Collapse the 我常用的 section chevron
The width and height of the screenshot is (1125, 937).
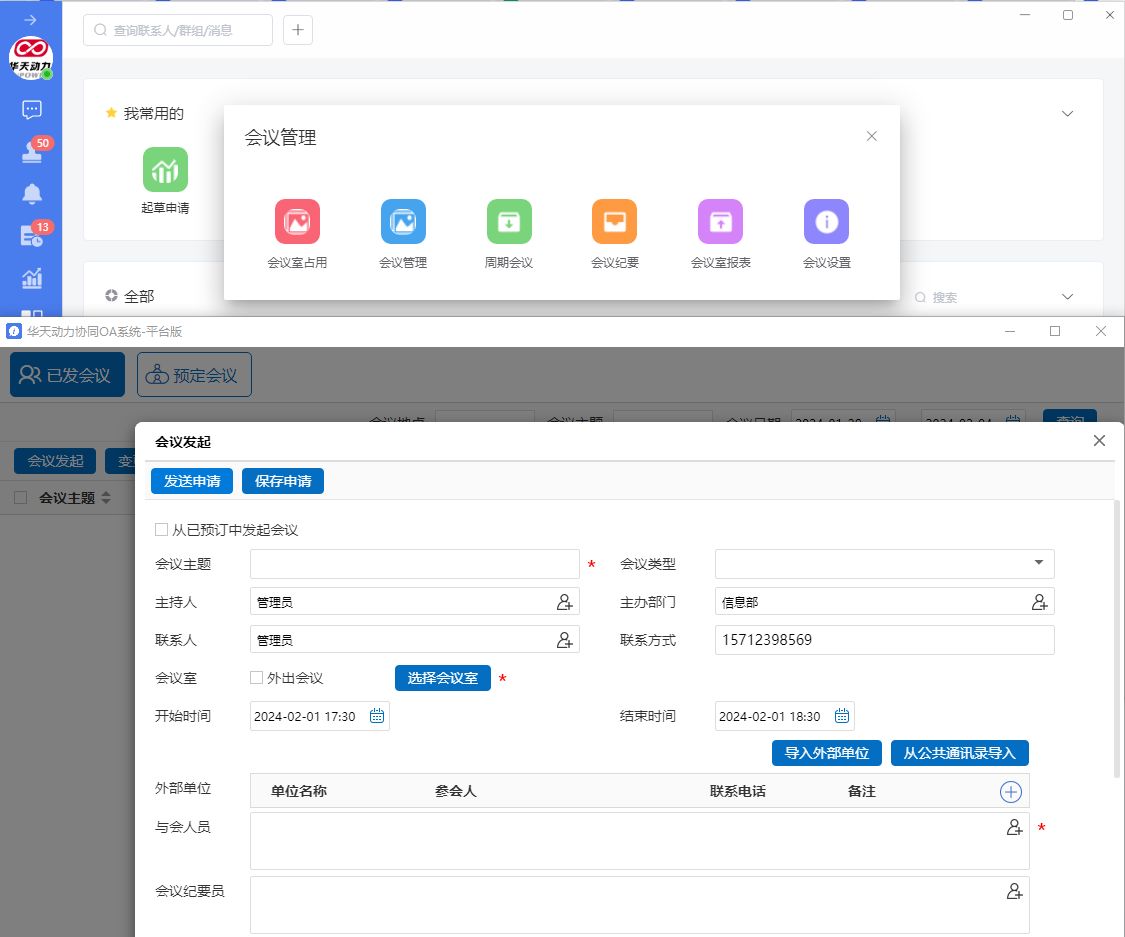(1067, 114)
